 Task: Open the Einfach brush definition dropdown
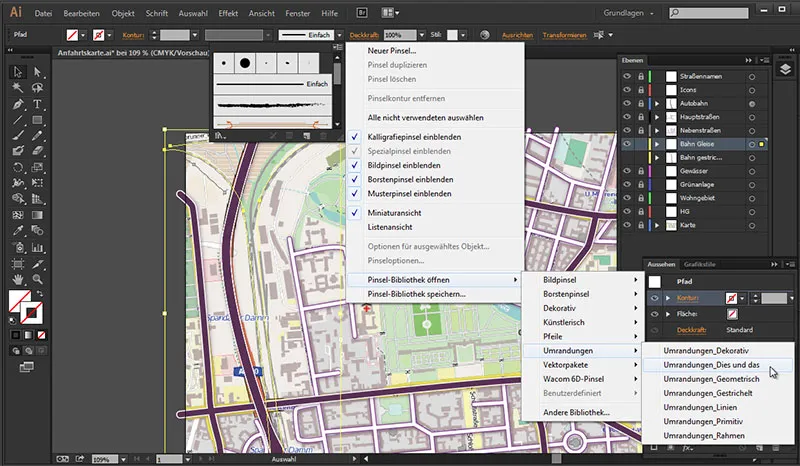click(x=339, y=35)
